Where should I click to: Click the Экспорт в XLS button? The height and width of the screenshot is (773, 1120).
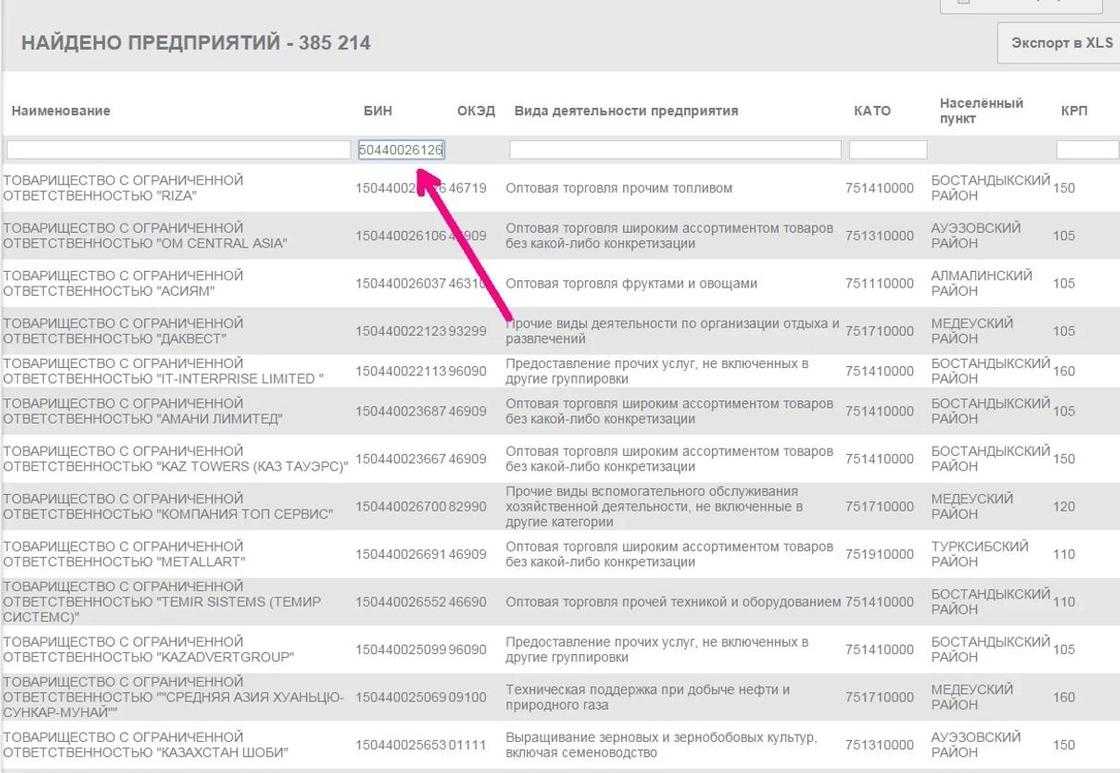tap(1059, 43)
